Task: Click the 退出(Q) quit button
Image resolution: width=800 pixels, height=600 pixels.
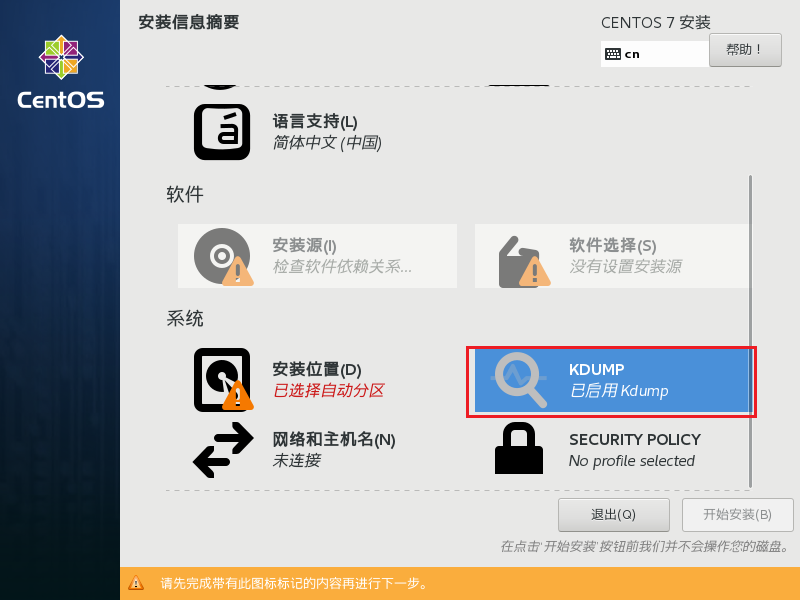Action: (x=613, y=515)
